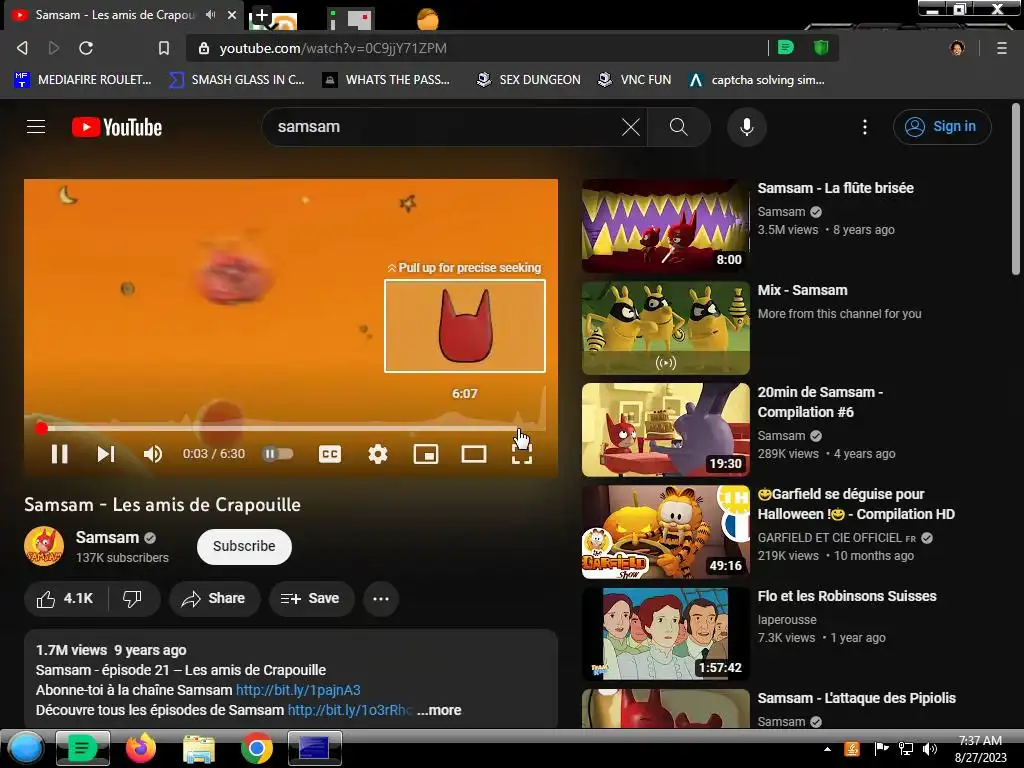Viewport: 1024px width, 768px height.
Task: Open green shield extension icon
Action: [821, 47]
